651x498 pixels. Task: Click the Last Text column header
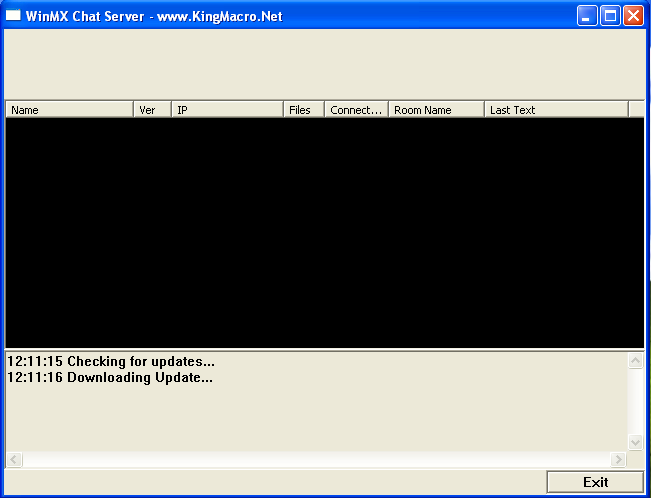(556, 110)
